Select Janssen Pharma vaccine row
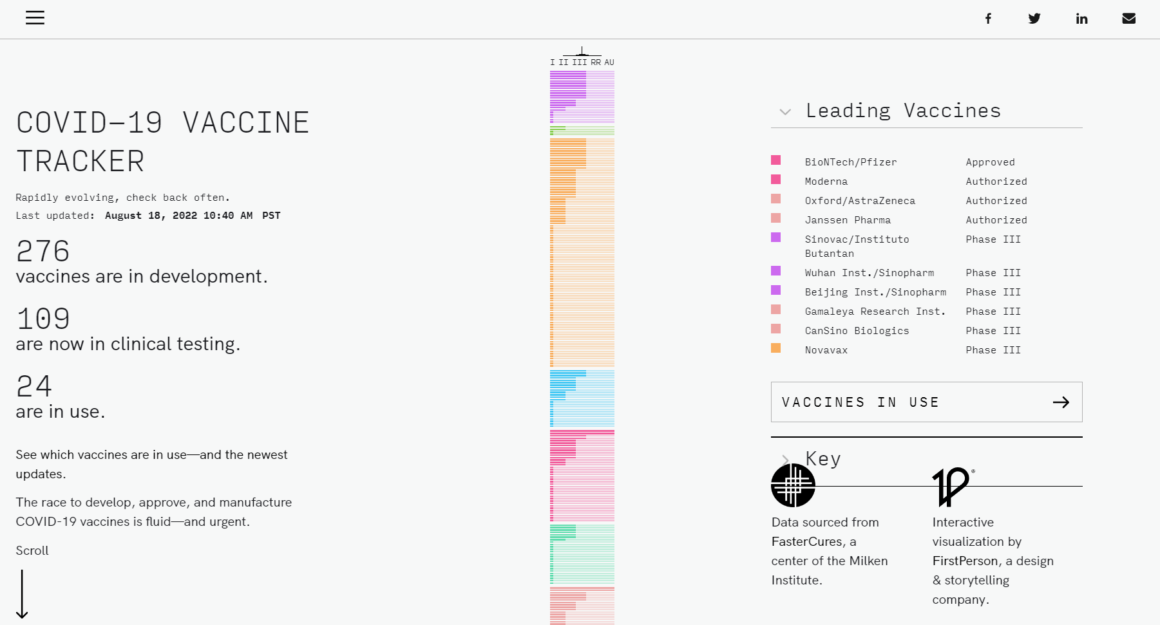 [926, 220]
